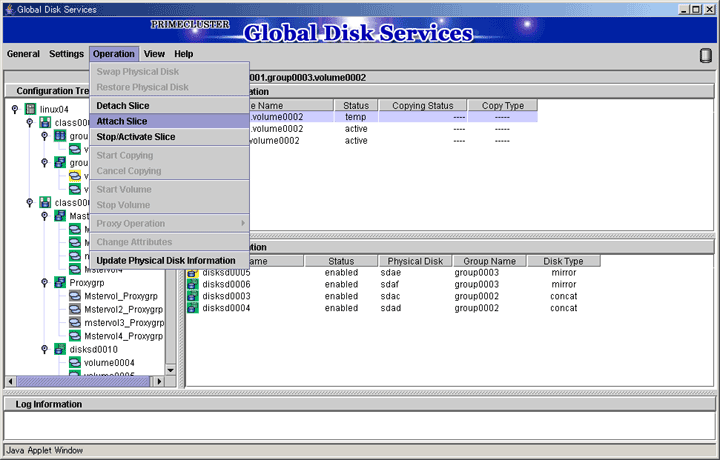Sort by Group Name column header
This screenshot has width=720, height=460.
click(489, 261)
